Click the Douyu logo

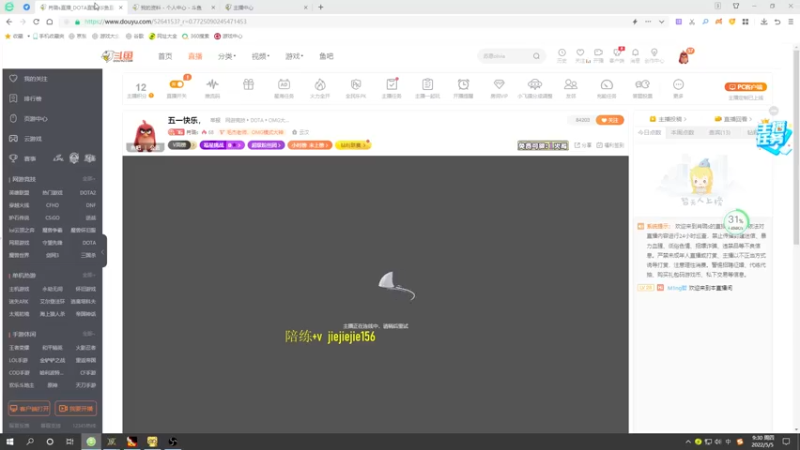tap(117, 56)
